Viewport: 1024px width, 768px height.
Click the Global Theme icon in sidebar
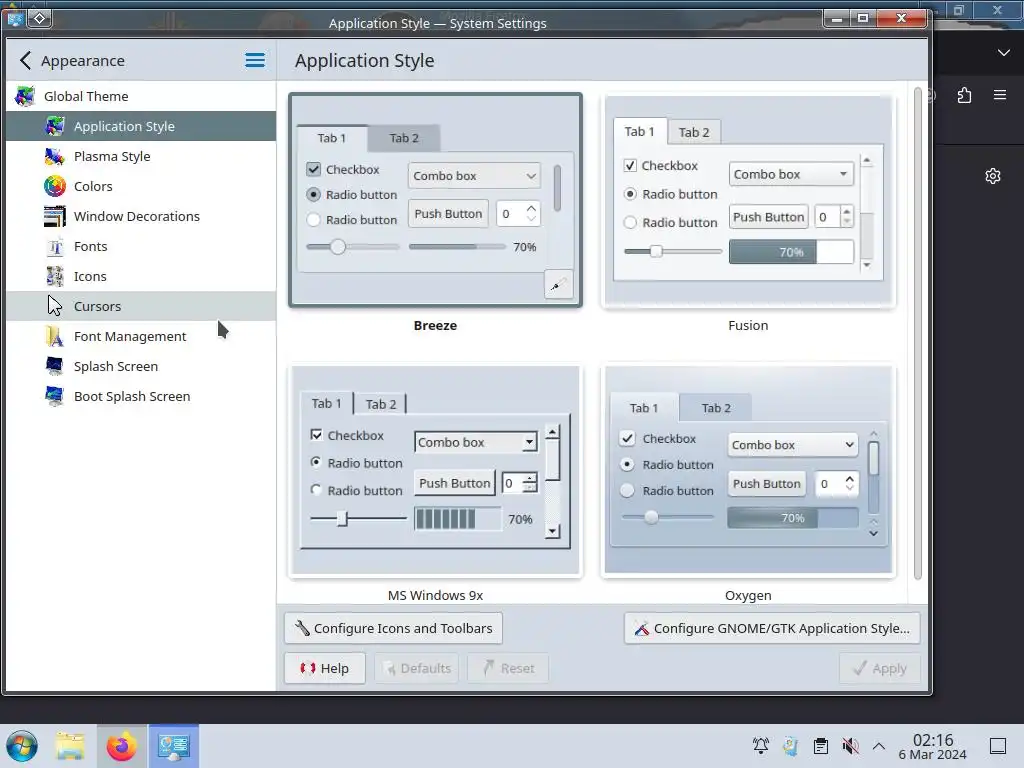click(x=25, y=96)
